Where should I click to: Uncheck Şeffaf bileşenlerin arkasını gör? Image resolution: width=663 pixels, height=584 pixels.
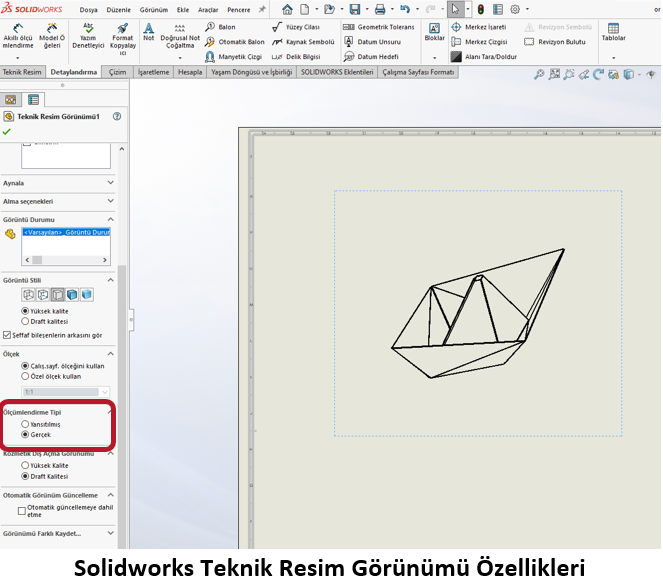tap(8, 335)
